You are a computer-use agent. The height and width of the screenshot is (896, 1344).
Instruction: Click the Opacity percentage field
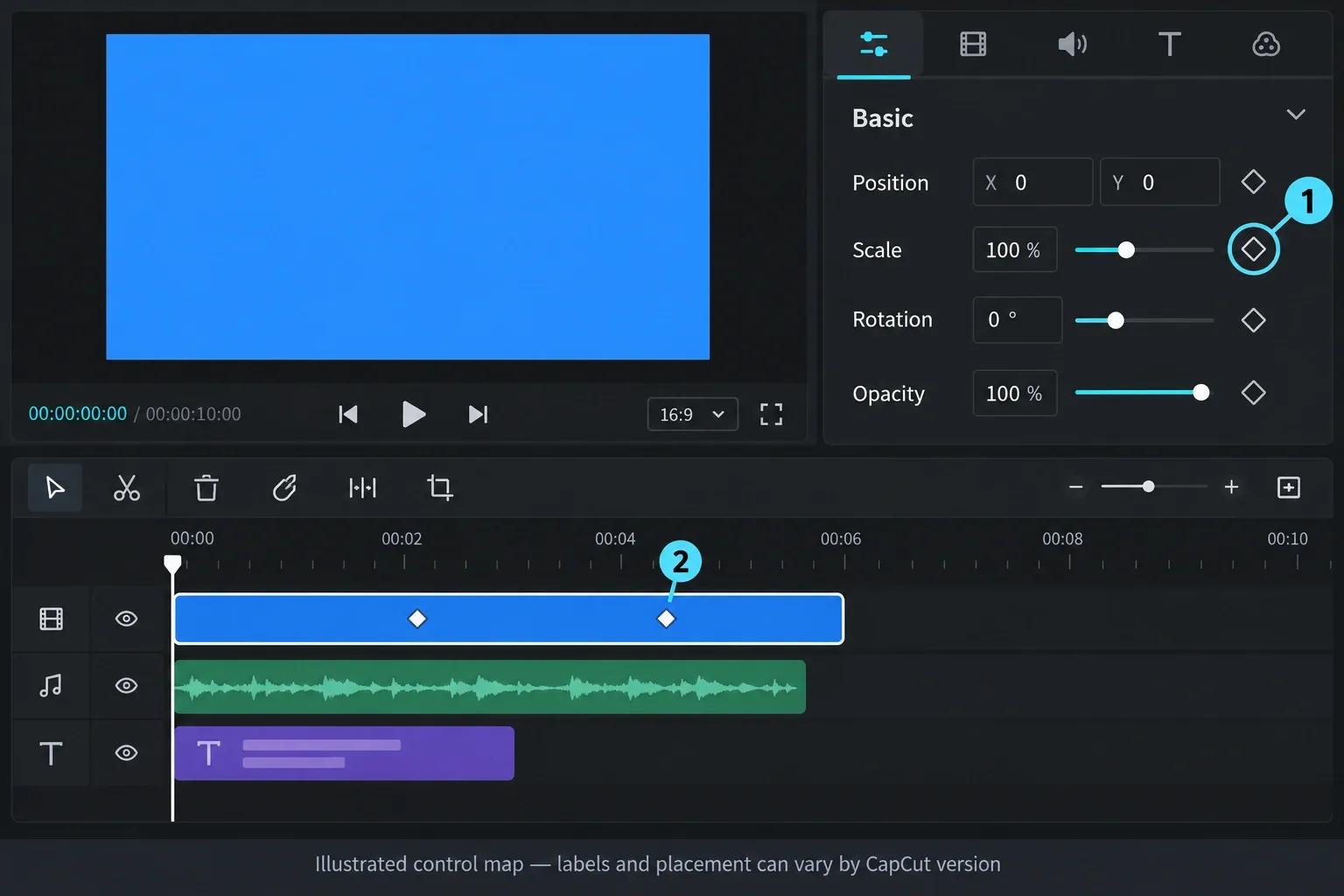pyautogui.click(x=1015, y=393)
